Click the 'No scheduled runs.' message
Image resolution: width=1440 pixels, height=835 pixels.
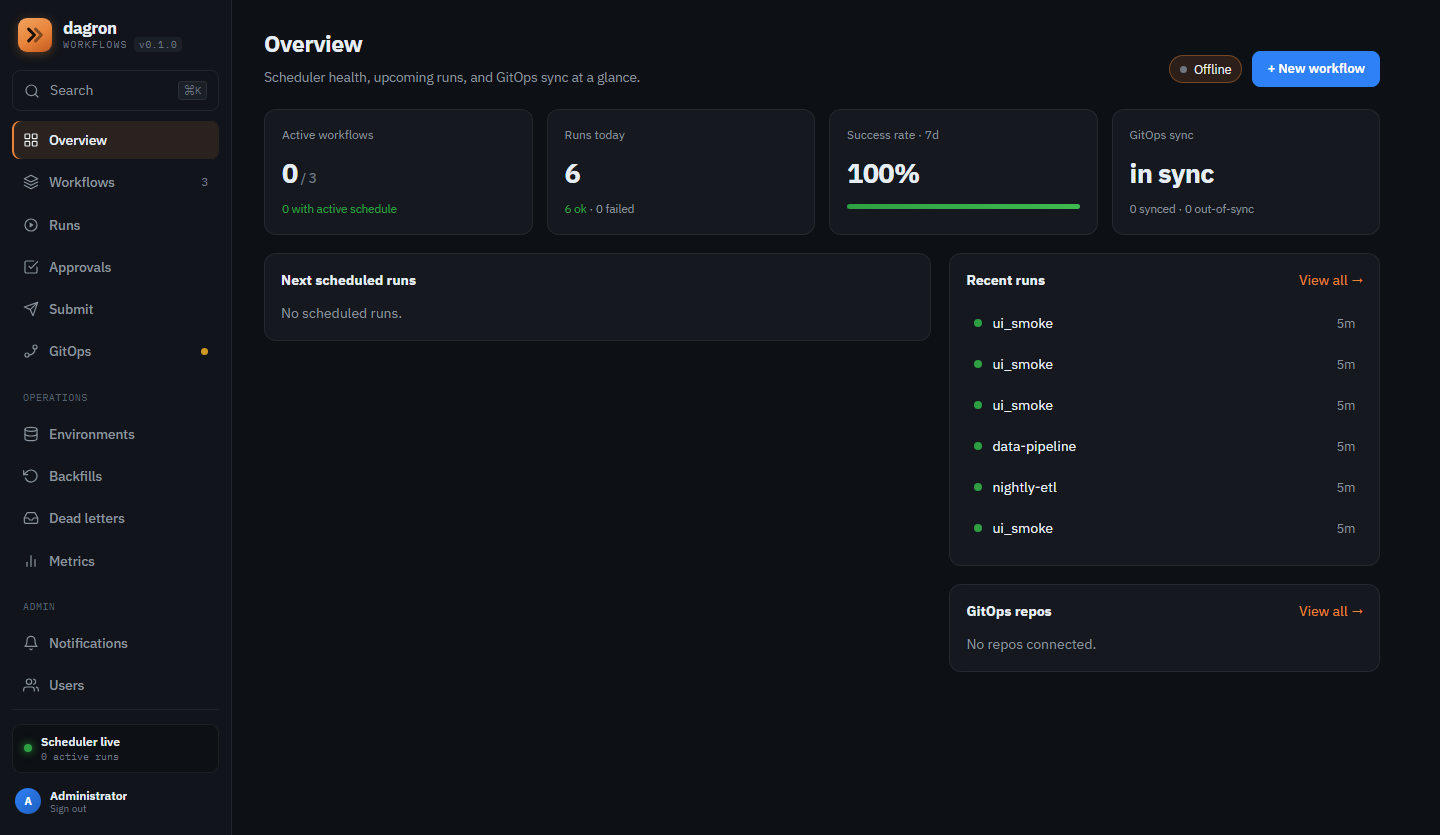coord(341,313)
